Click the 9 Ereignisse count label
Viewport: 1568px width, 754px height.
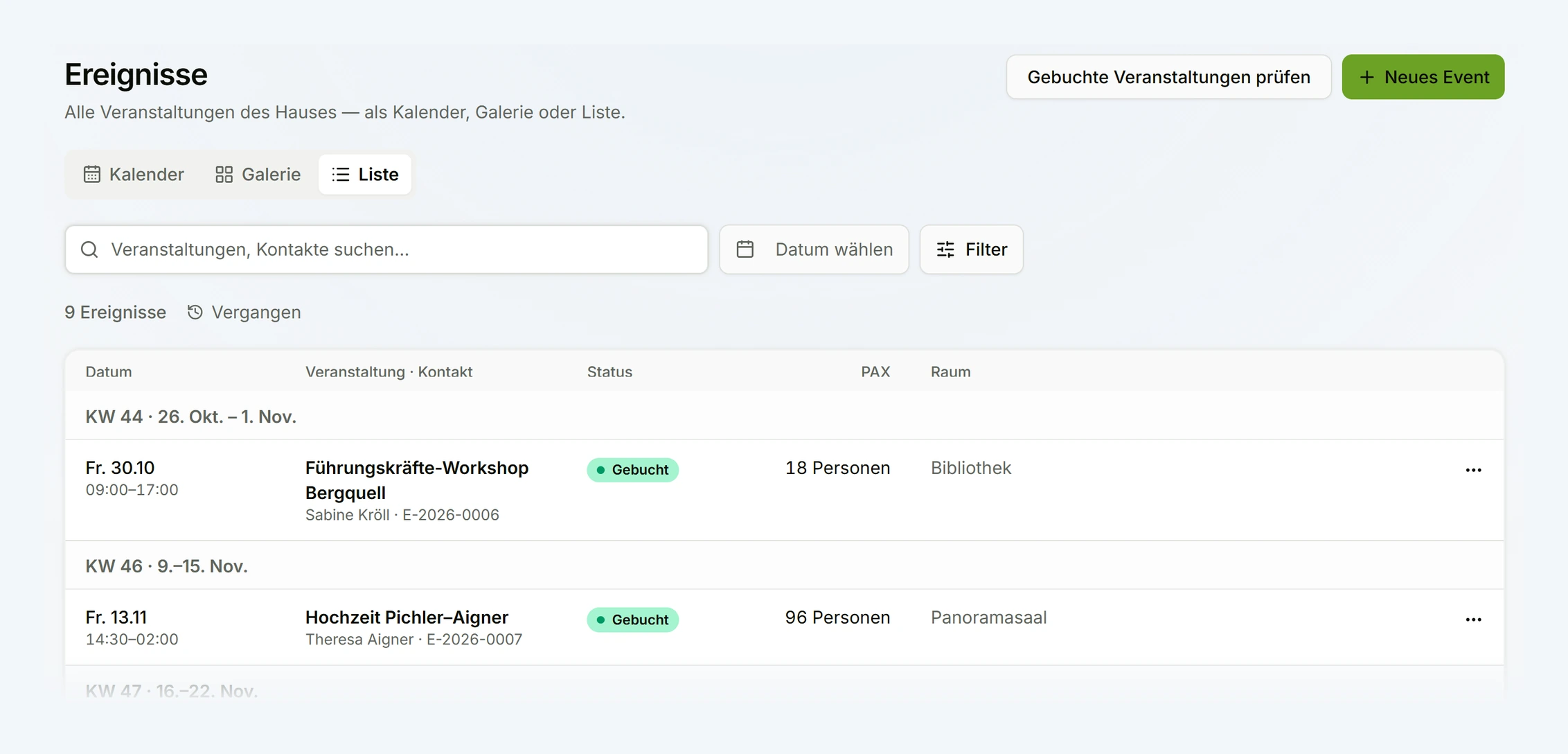[115, 313]
